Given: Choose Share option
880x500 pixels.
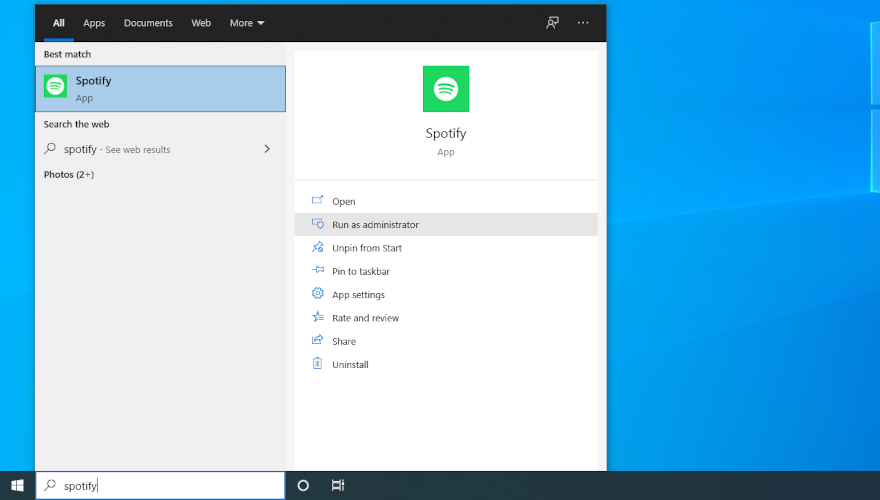Looking at the screenshot, I should point(446,341).
